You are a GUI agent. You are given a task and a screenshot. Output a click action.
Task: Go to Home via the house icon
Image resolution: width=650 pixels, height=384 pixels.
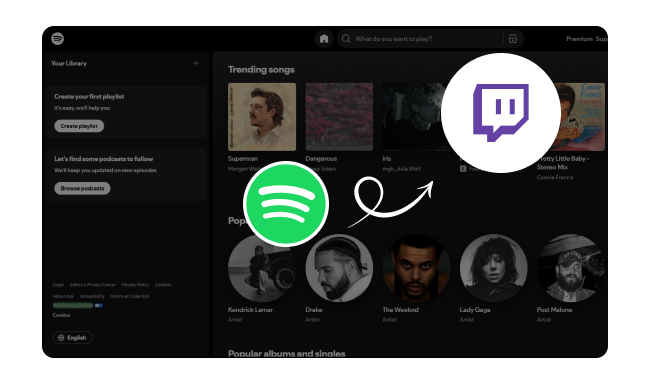324,39
